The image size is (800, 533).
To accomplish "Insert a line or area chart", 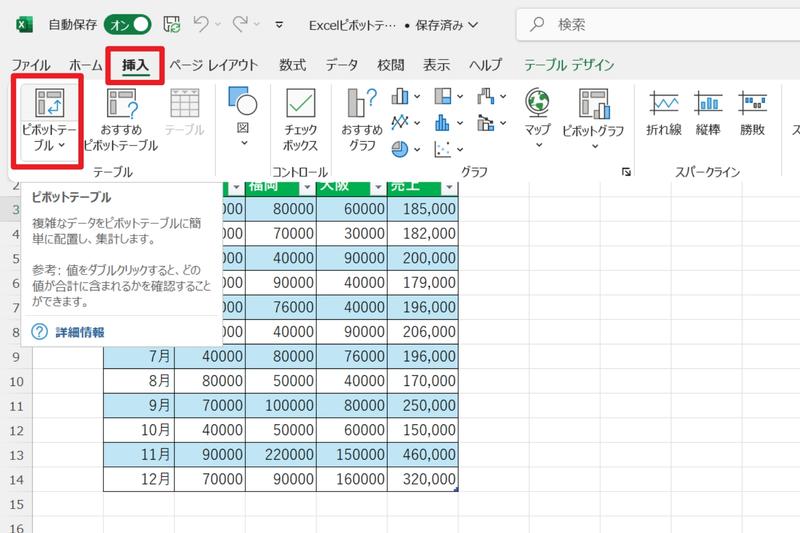I will [401, 122].
